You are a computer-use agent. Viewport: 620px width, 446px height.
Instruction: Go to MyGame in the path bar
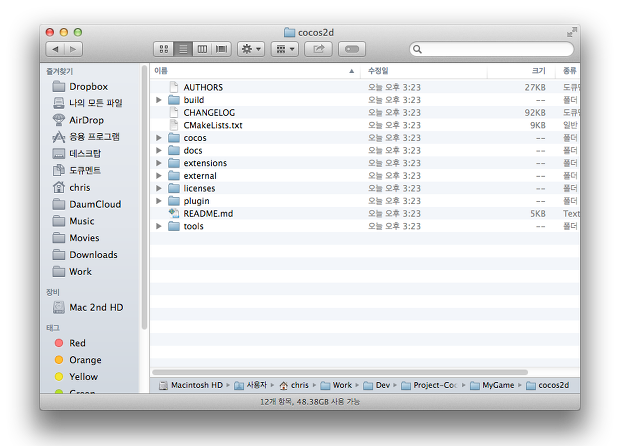pos(492,385)
